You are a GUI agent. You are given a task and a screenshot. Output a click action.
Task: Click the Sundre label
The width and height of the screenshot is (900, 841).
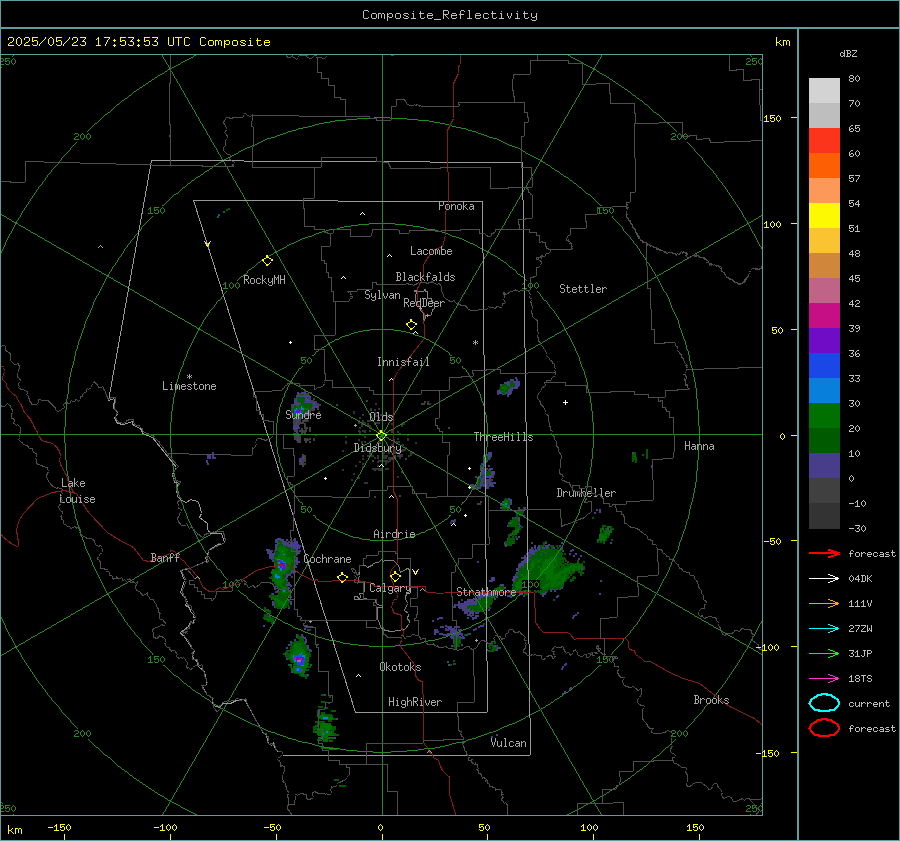tap(303, 414)
